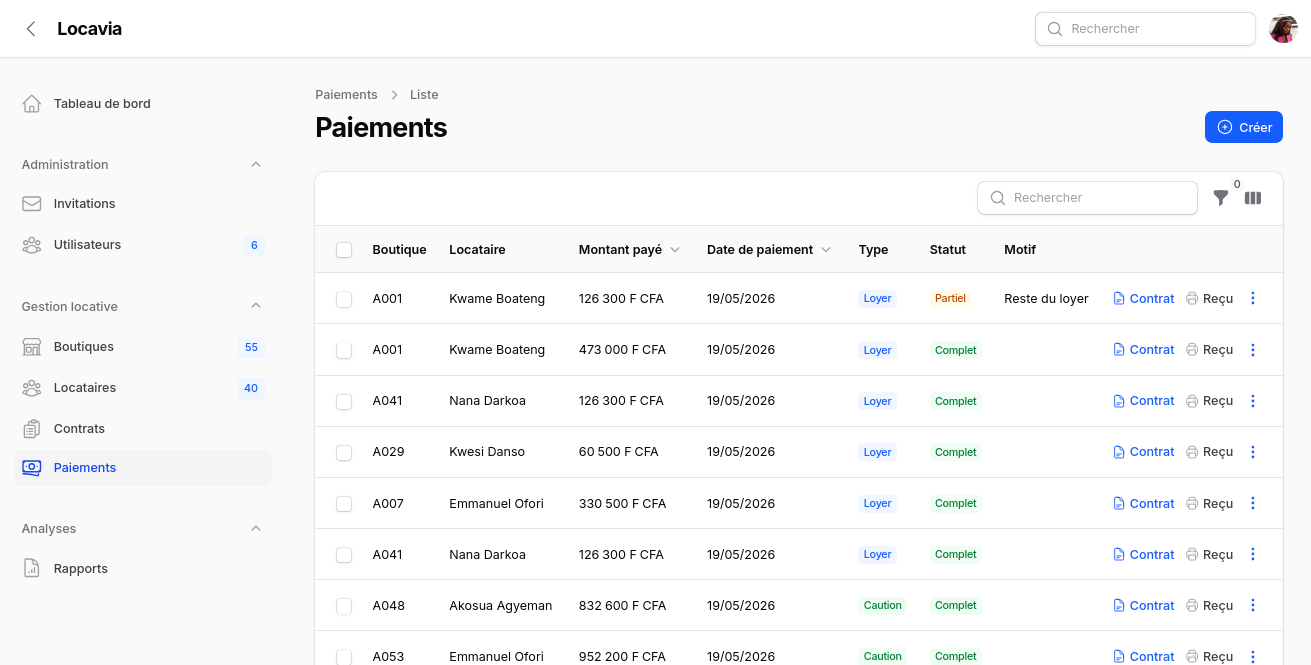Toggle columns with the columns icon
1311x665 pixels.
[x=1253, y=198]
